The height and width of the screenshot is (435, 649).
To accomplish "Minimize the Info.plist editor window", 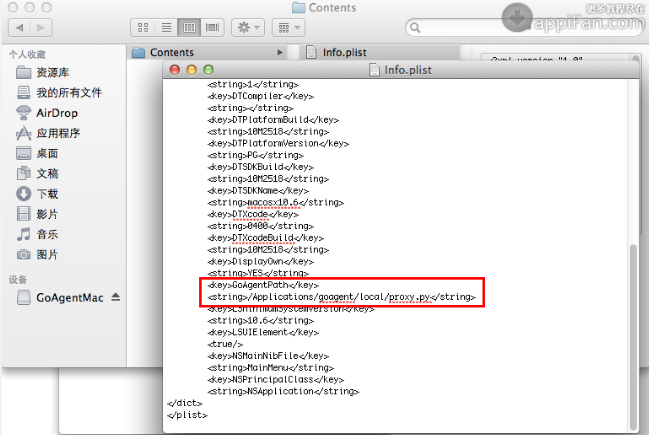I will point(192,70).
